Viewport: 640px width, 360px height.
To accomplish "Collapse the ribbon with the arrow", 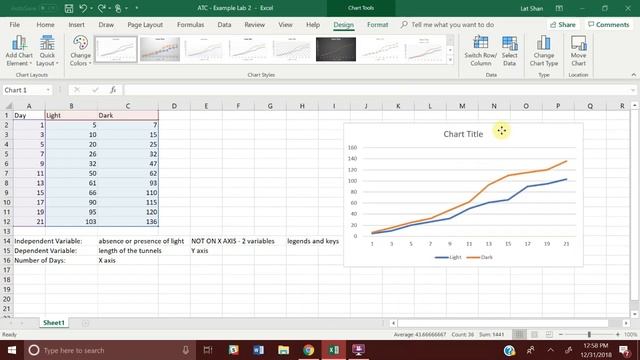I will 633,75.
